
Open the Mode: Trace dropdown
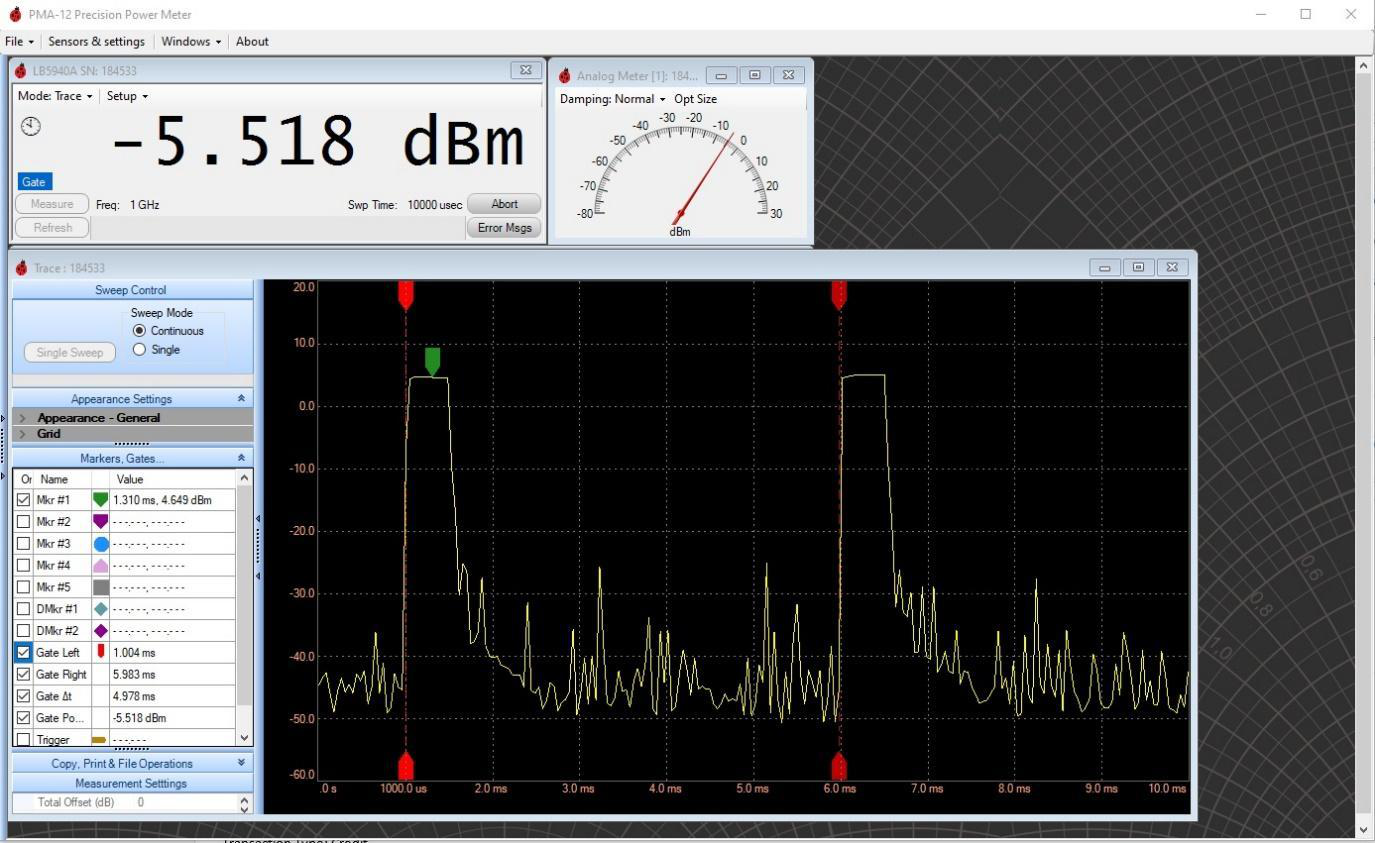[55, 96]
